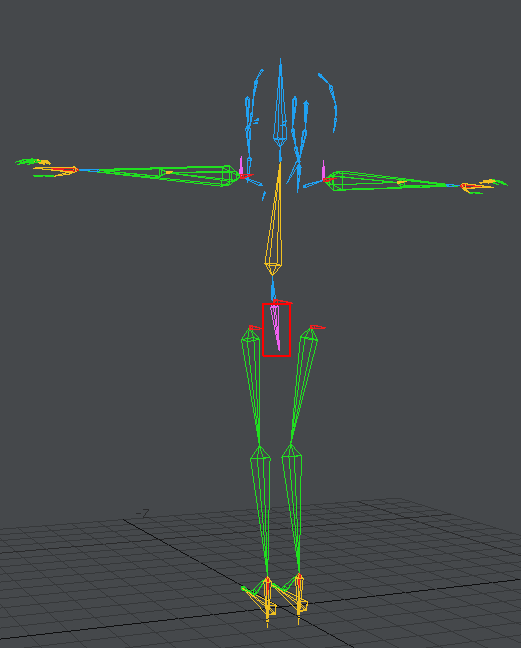Click the forearm bone on screen right
The height and width of the screenshot is (648, 521).
click(432, 183)
